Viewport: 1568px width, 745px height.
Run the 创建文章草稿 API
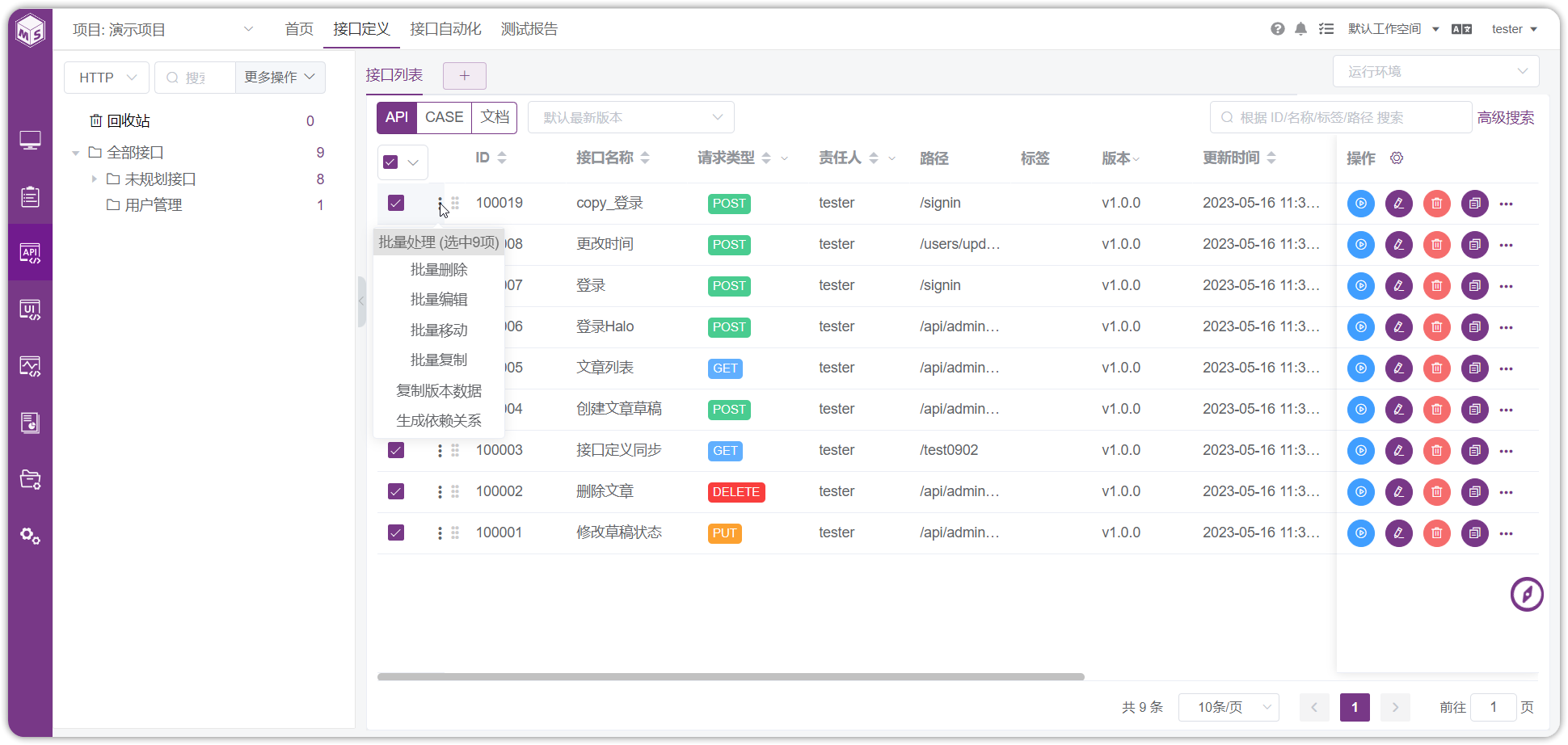click(1361, 410)
